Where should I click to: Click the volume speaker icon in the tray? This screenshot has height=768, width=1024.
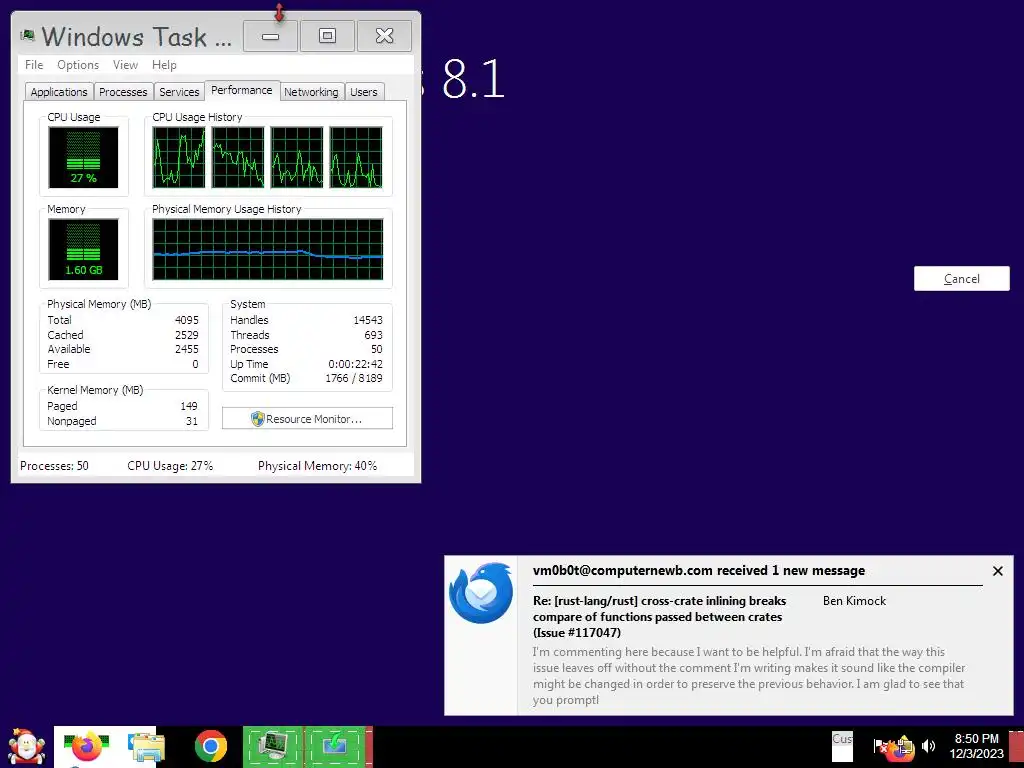929,745
